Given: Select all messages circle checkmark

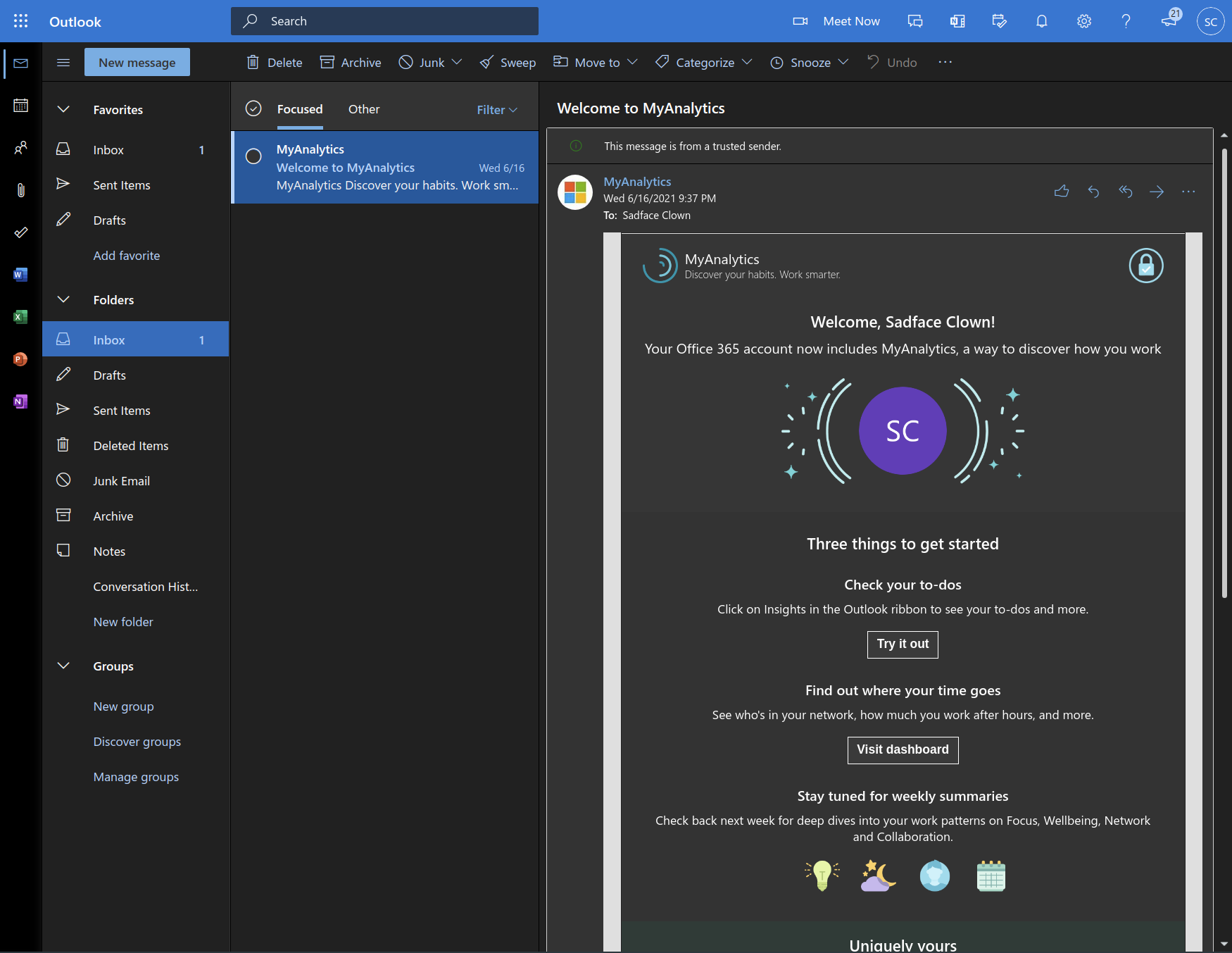Looking at the screenshot, I should [x=253, y=108].
